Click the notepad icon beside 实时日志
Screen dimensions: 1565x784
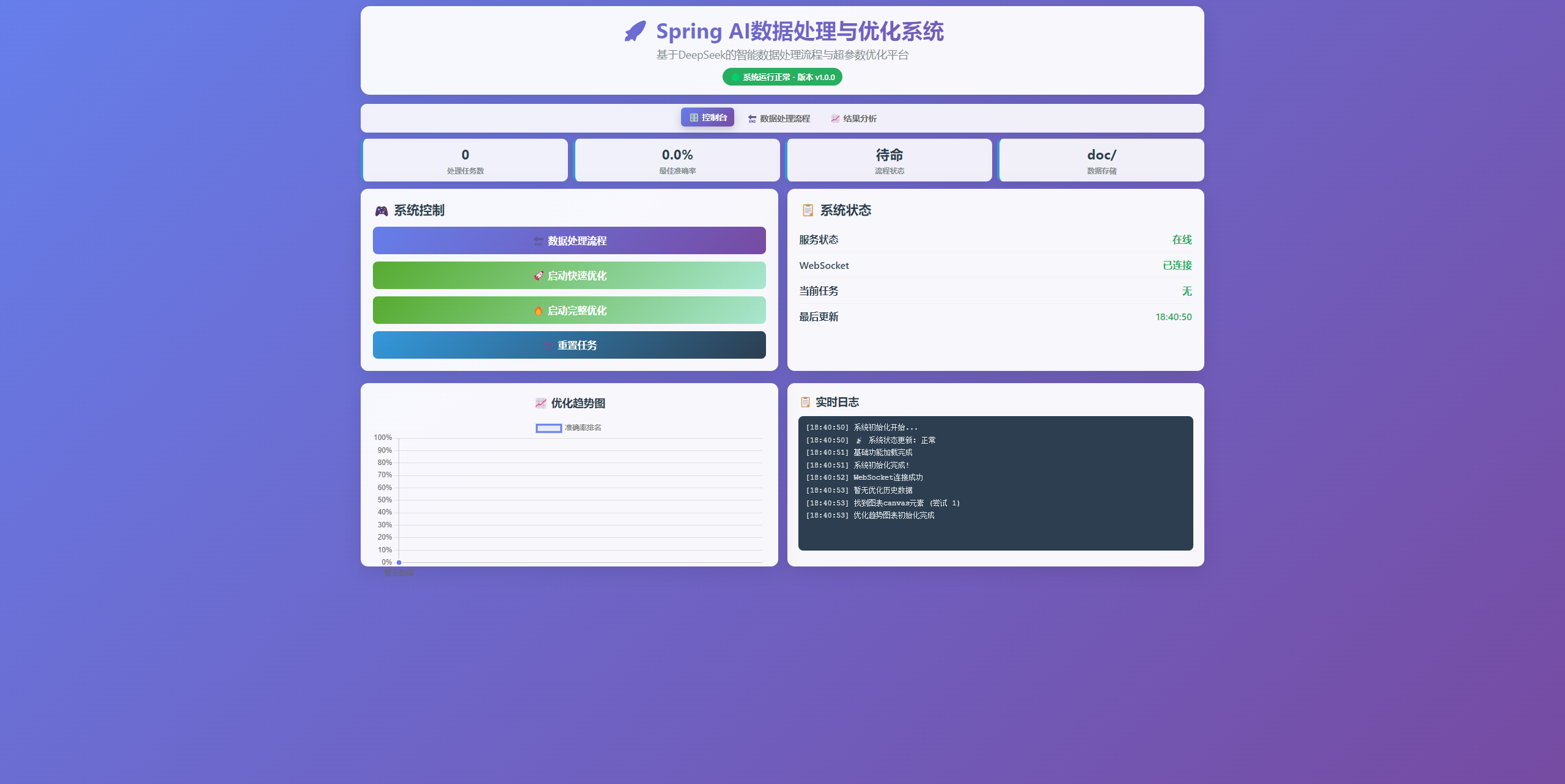pos(805,402)
